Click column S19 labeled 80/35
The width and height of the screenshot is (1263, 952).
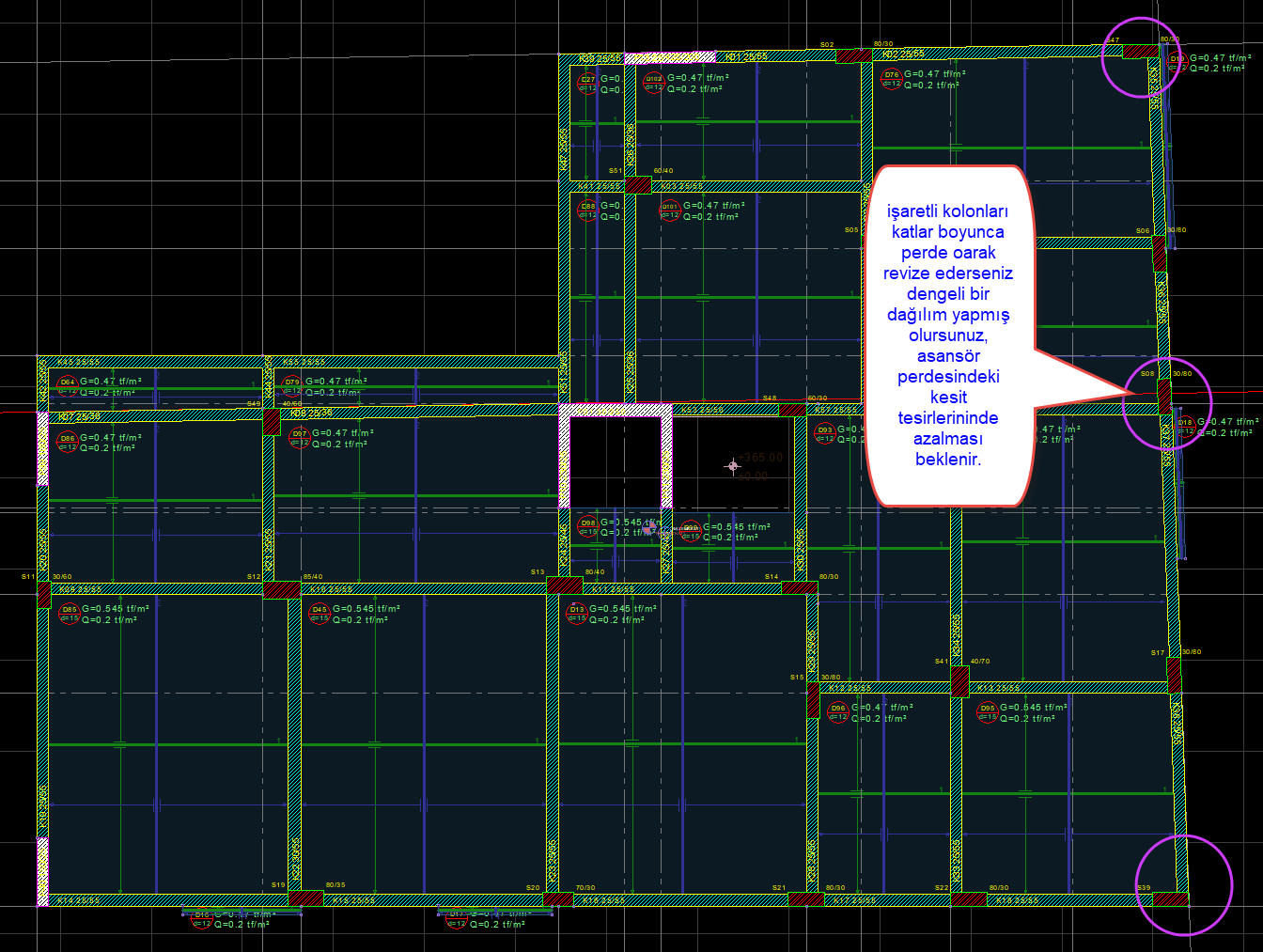(x=306, y=898)
